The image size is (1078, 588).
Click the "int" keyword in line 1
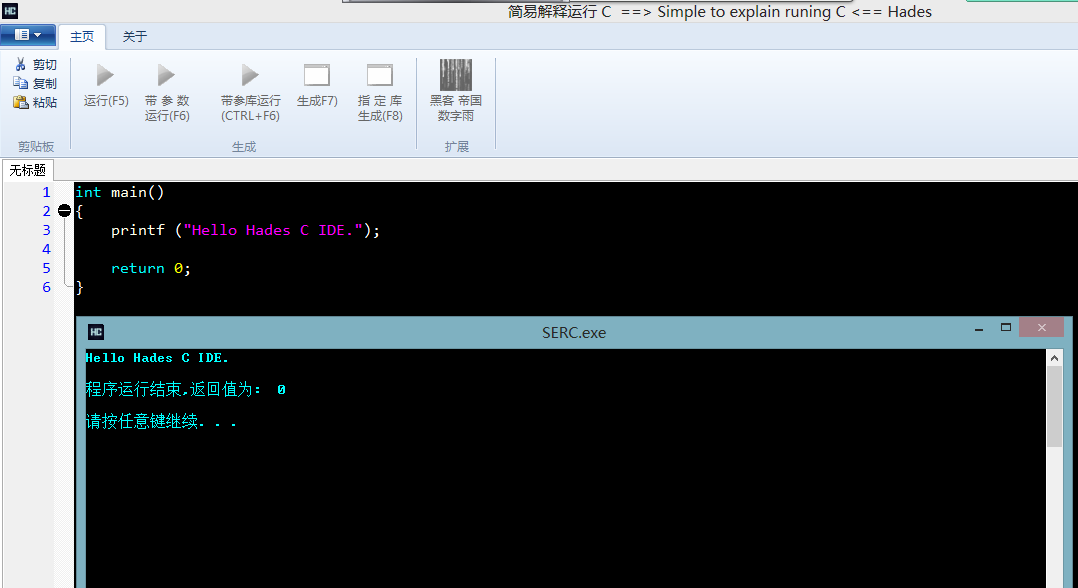[88, 192]
